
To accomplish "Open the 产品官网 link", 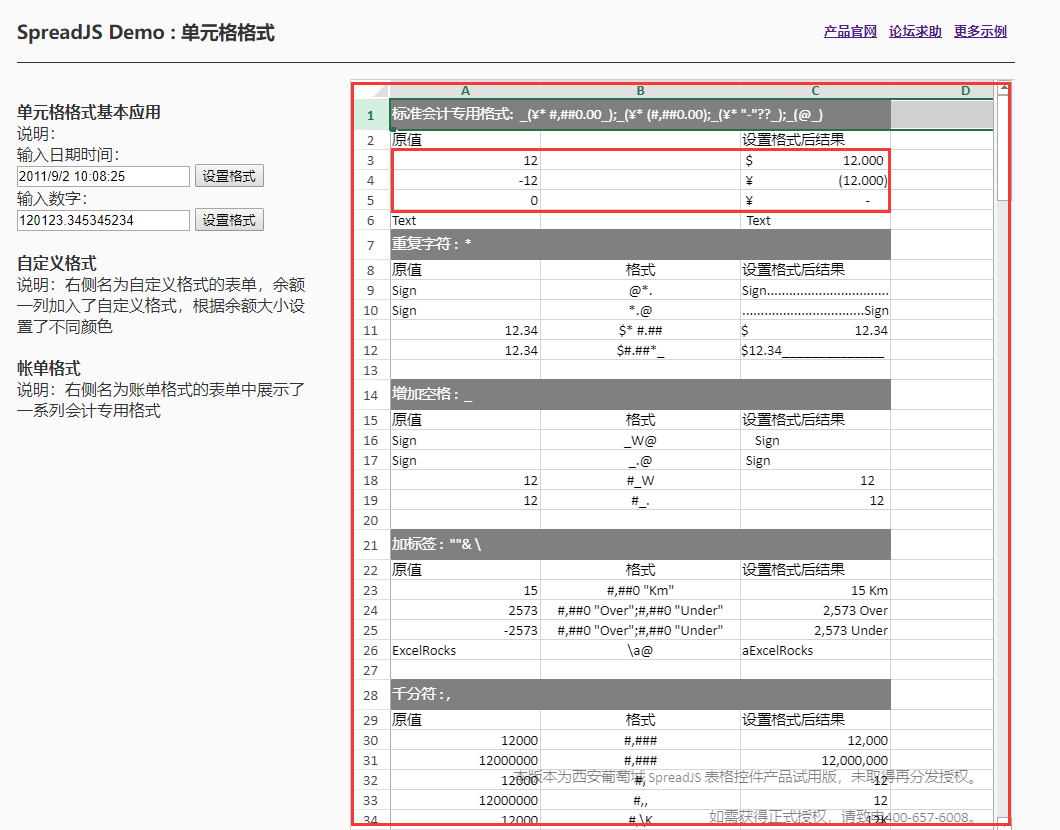I will pos(850,31).
